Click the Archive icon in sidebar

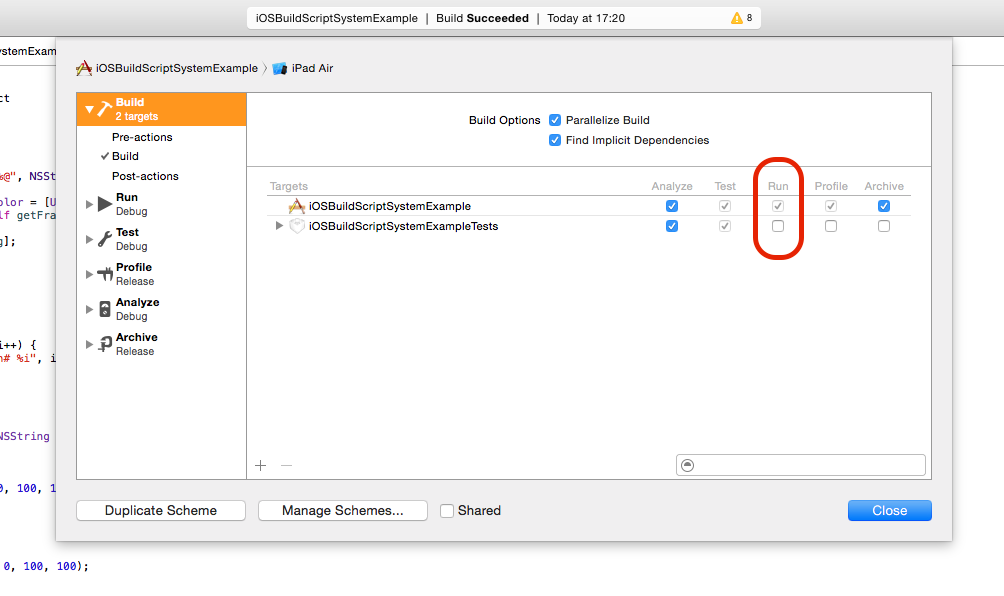pyautogui.click(x=105, y=344)
